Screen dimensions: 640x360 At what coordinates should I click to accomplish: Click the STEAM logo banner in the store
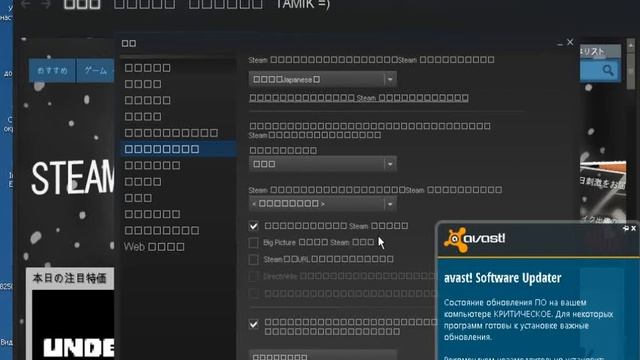pos(73,178)
